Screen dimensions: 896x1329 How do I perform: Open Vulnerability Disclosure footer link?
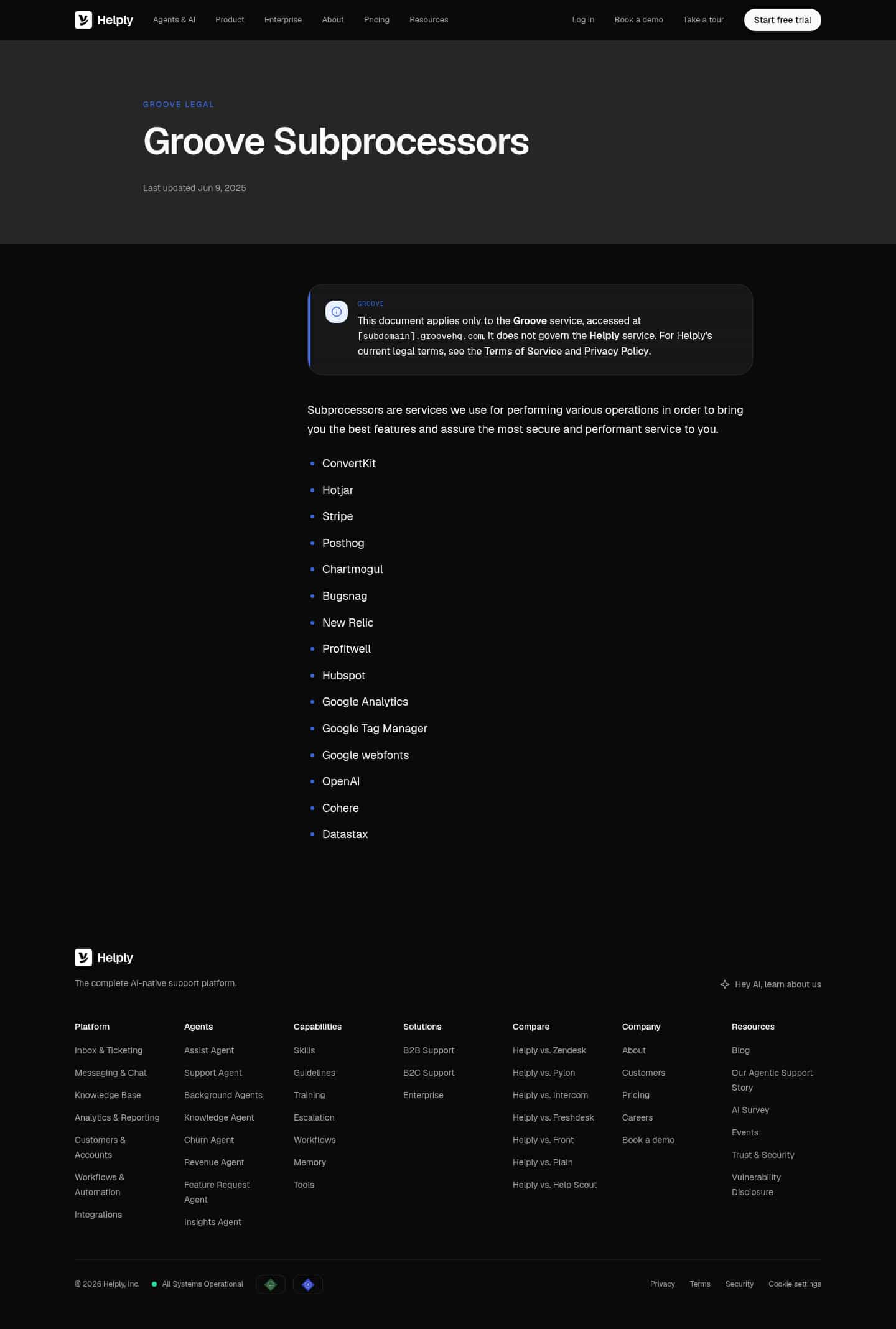coord(756,1185)
